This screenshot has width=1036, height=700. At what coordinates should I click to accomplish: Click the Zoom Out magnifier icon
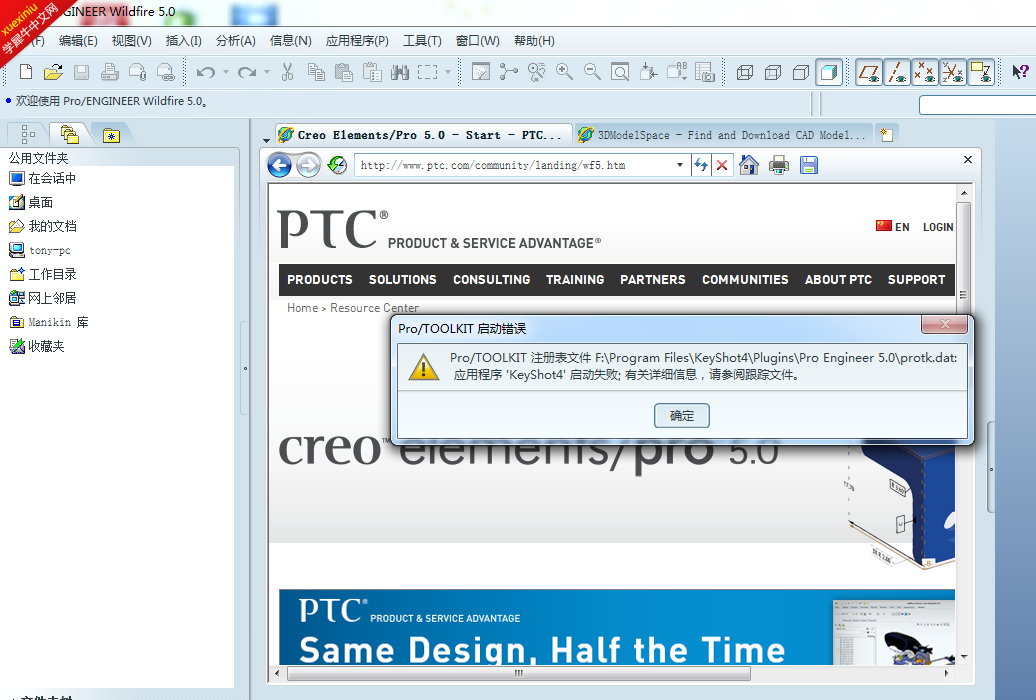[x=592, y=72]
